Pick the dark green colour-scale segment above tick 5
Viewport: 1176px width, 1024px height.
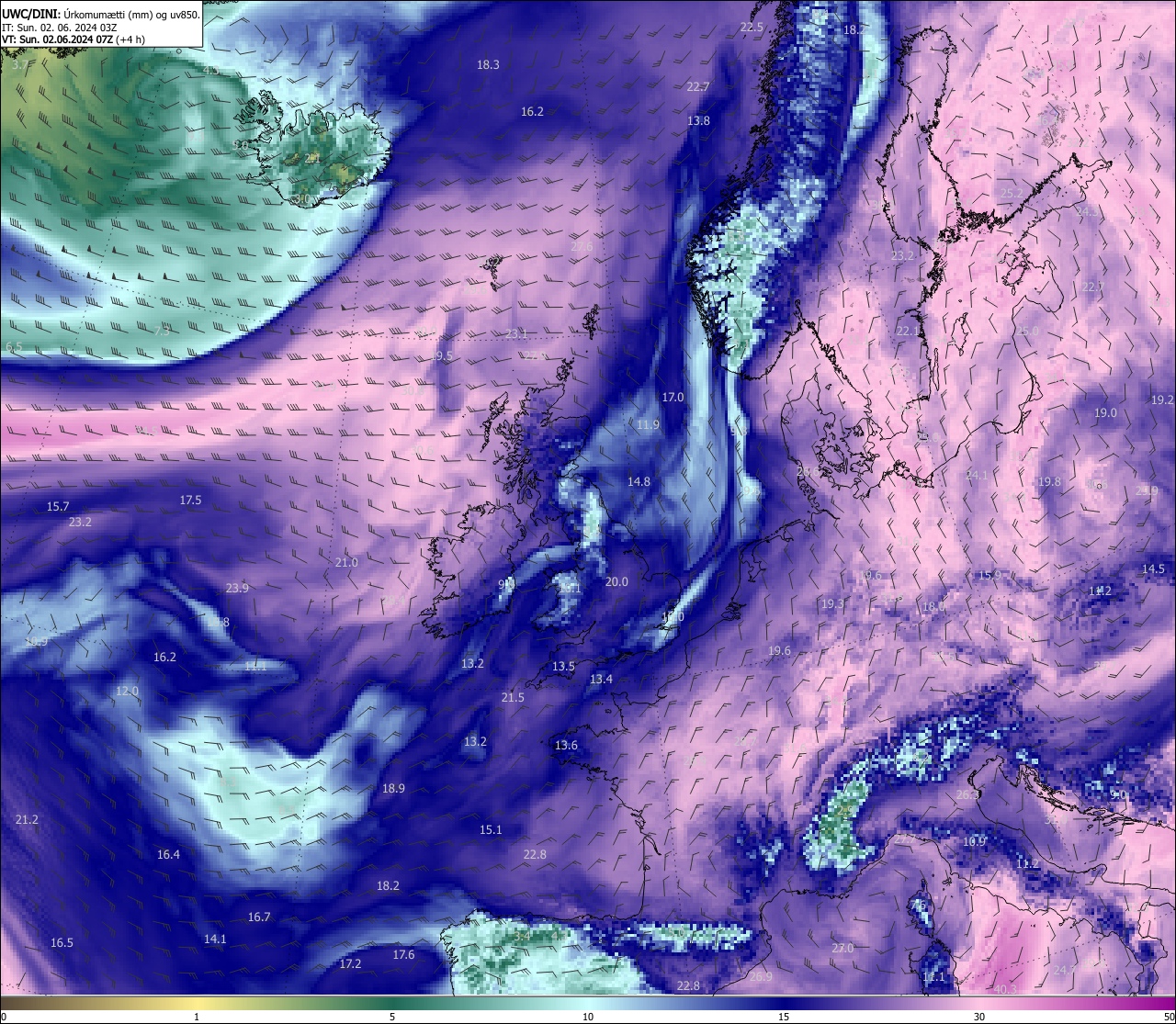392,1003
